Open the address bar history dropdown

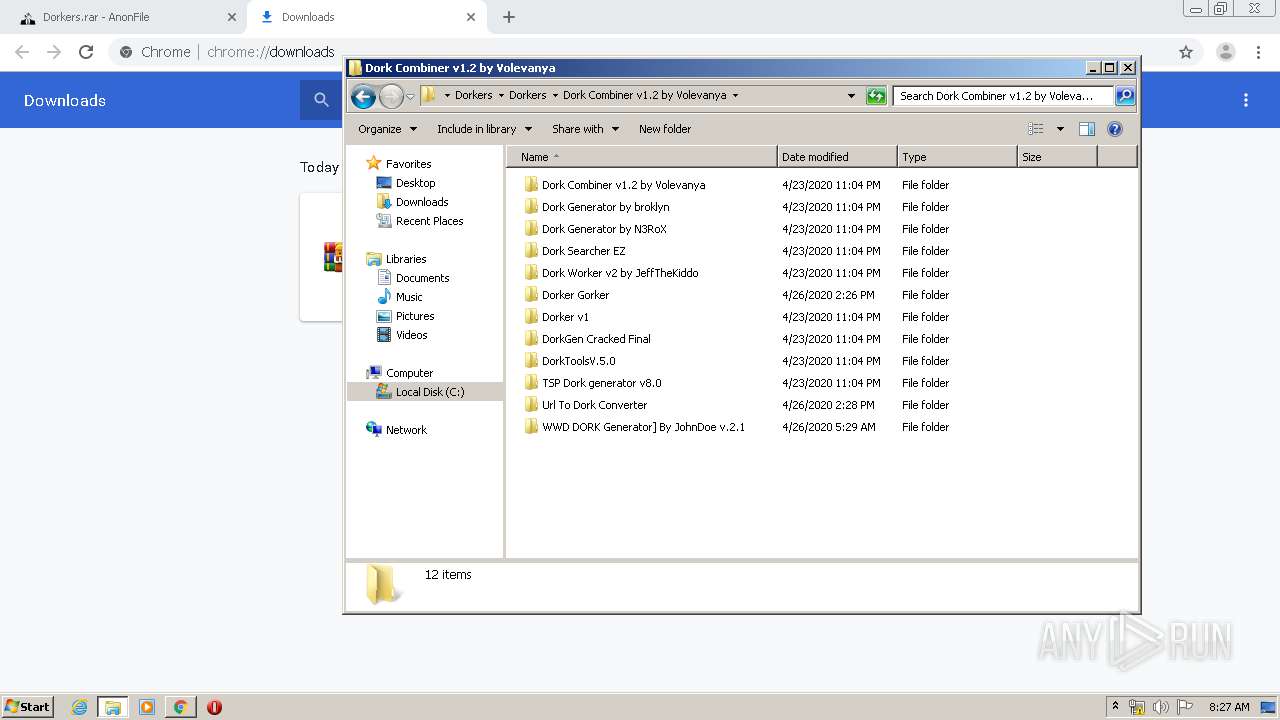click(x=851, y=96)
